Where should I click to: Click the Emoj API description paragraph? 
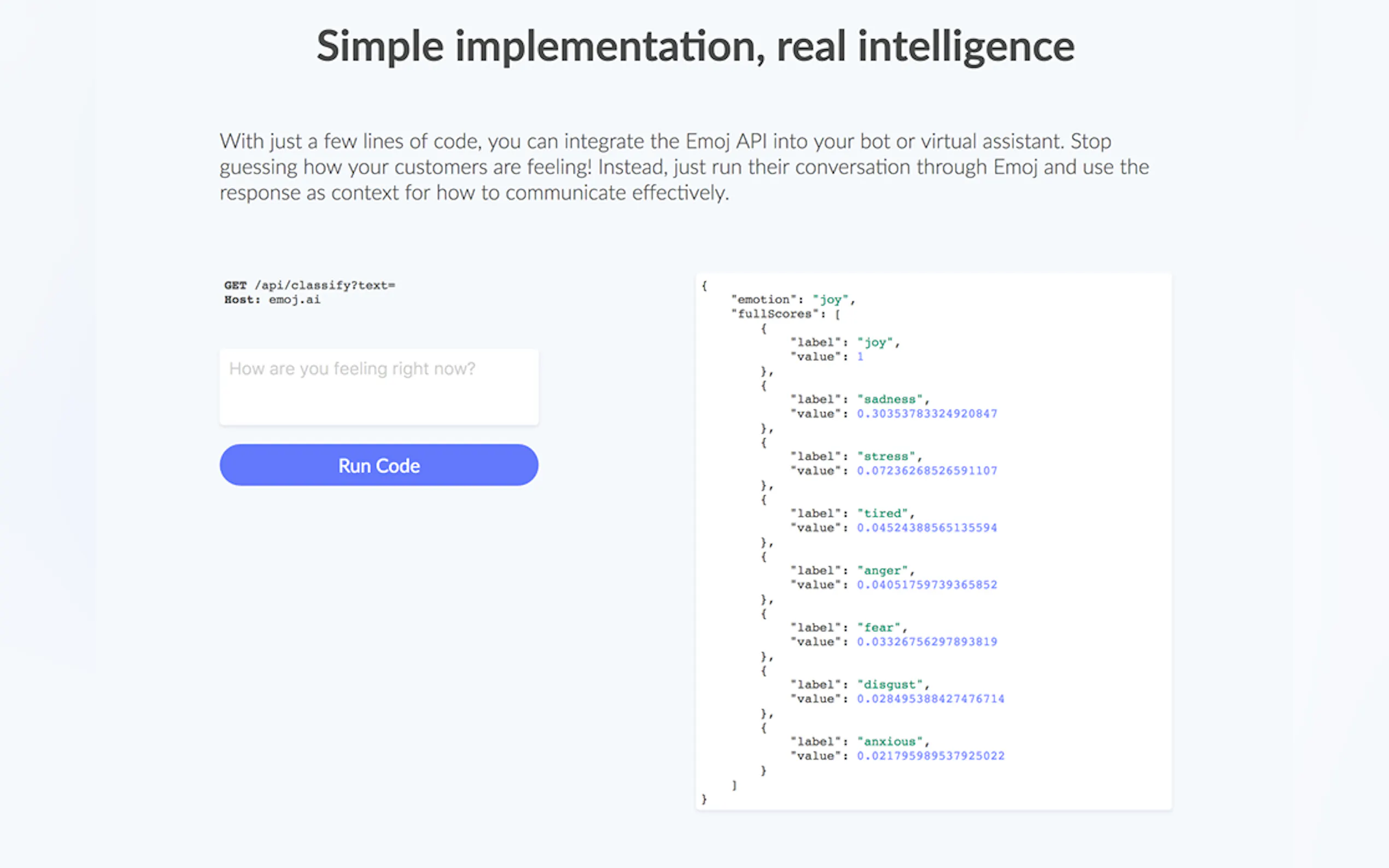(x=684, y=167)
